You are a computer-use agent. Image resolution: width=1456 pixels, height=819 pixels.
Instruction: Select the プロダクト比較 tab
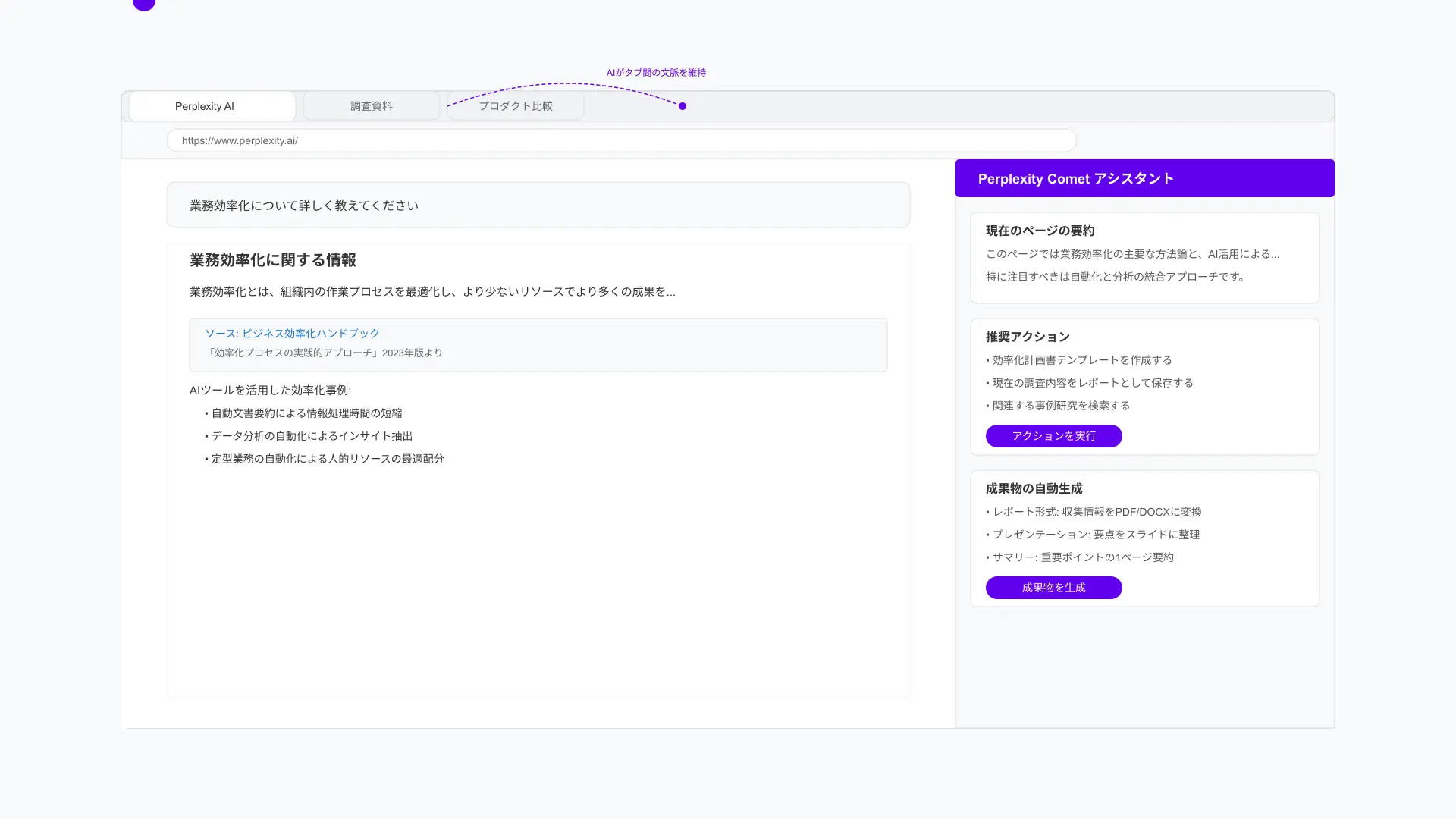click(x=516, y=106)
